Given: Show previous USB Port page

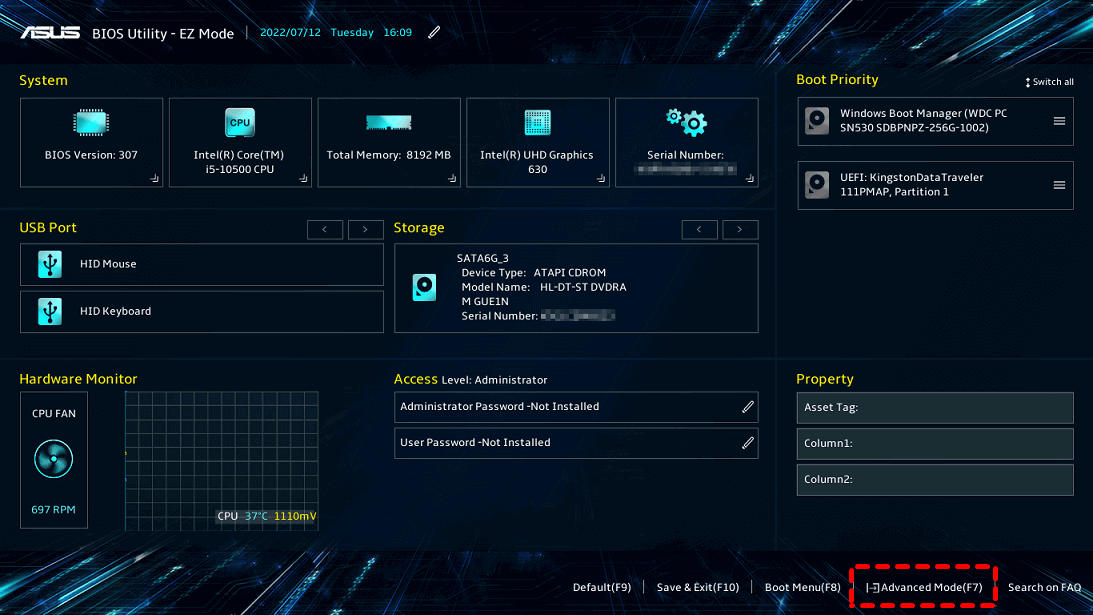Looking at the screenshot, I should point(325,230).
